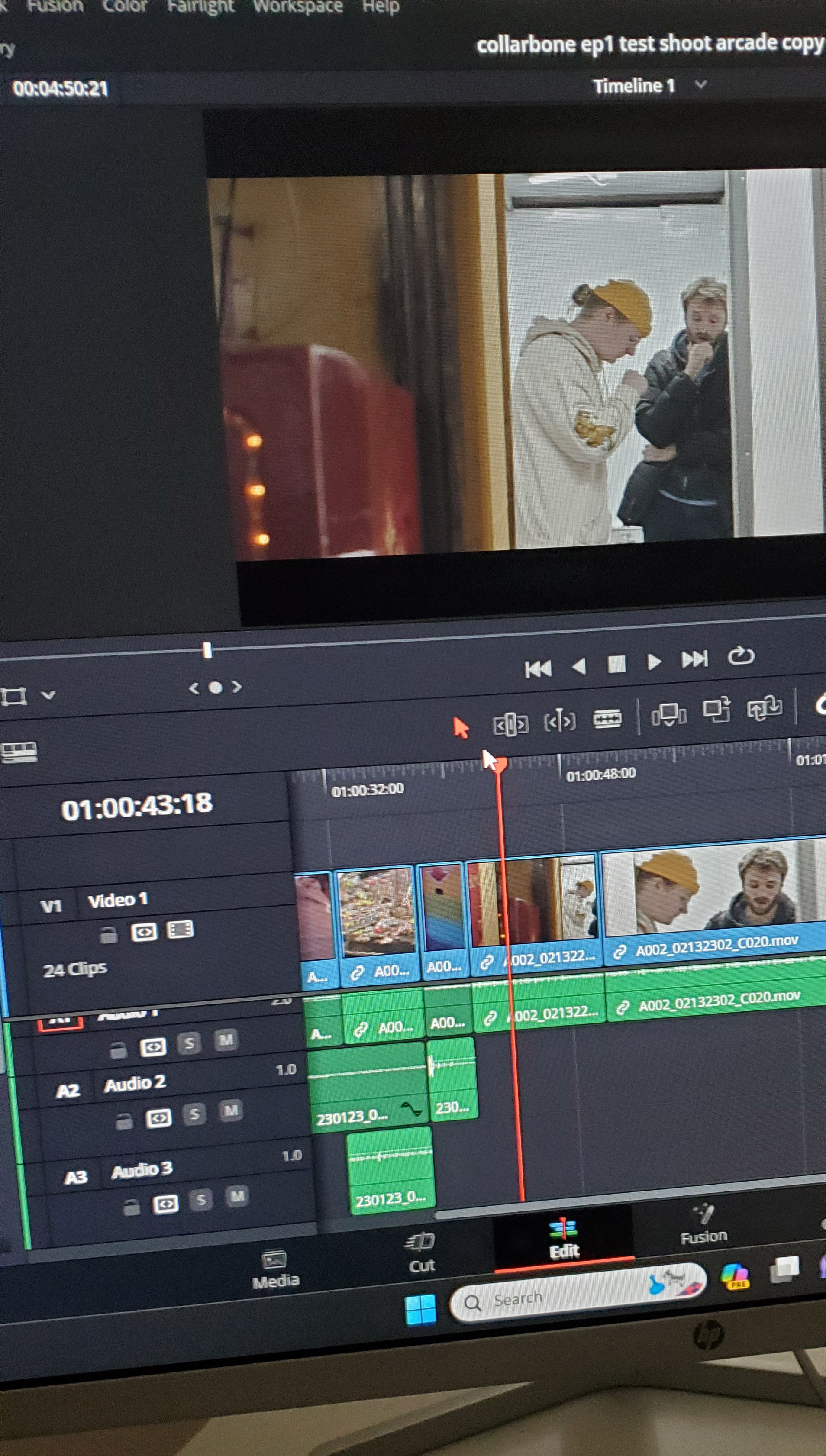Screen dimensions: 826x1456
Task: Select the A2 track label
Action: point(68,1091)
